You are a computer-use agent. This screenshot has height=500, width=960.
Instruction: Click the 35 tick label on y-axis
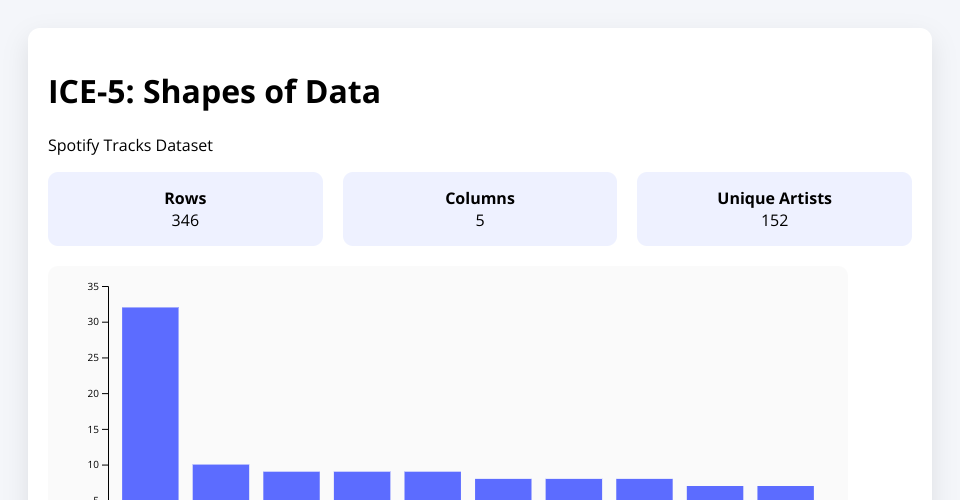(x=93, y=287)
